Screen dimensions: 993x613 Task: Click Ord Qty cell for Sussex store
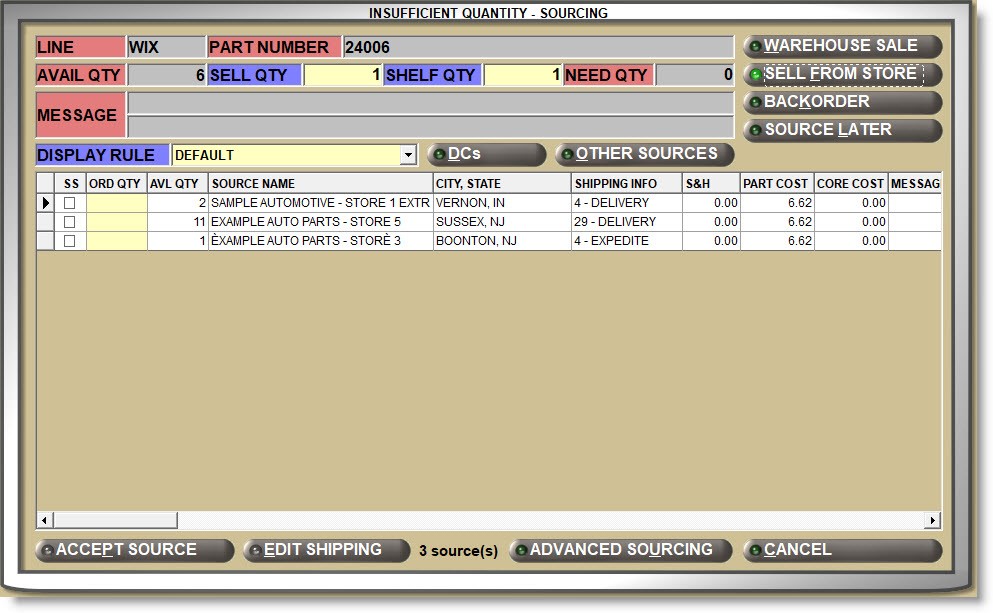click(x=116, y=222)
